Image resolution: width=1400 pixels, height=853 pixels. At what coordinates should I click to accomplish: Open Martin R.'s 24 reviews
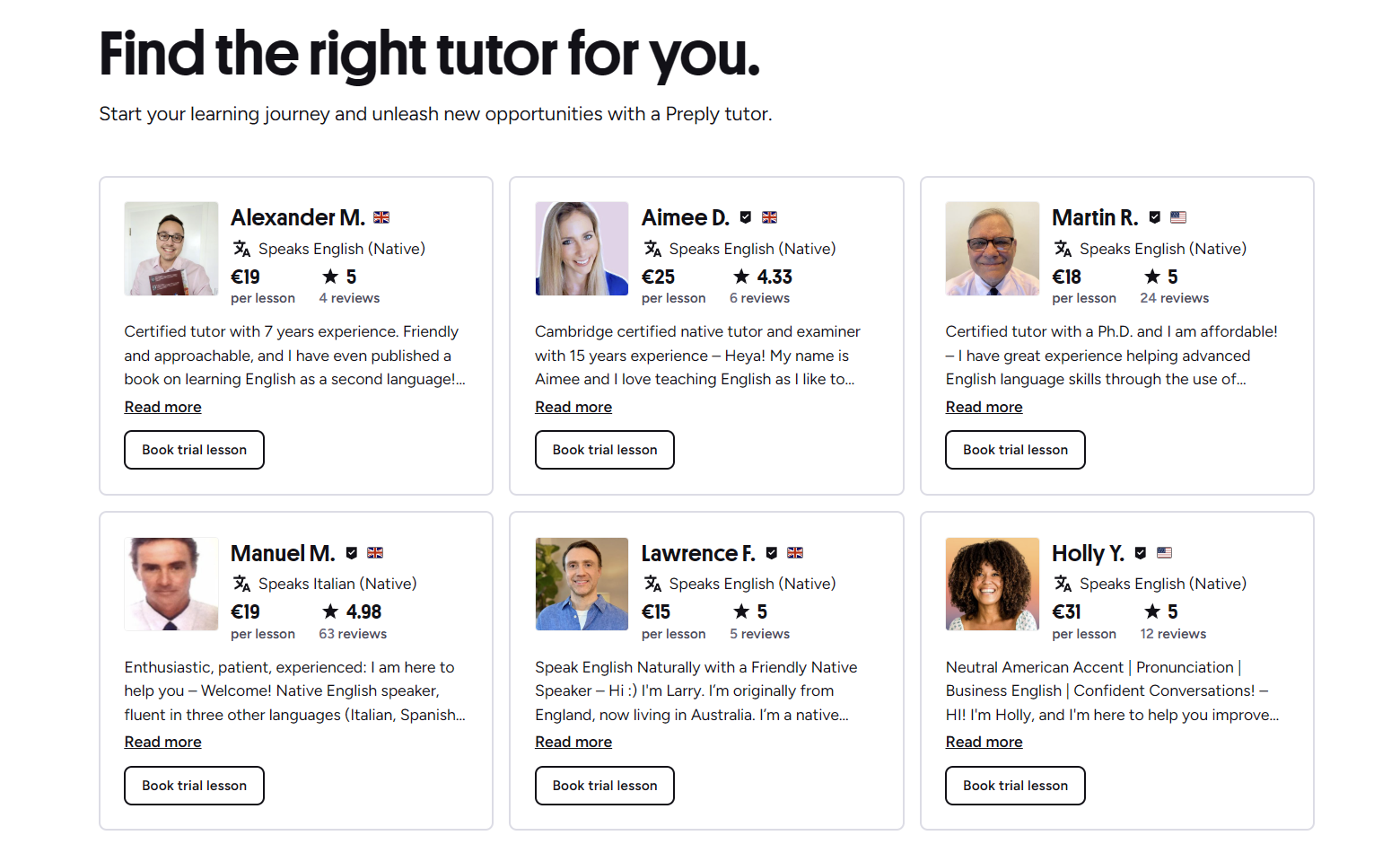click(1174, 297)
